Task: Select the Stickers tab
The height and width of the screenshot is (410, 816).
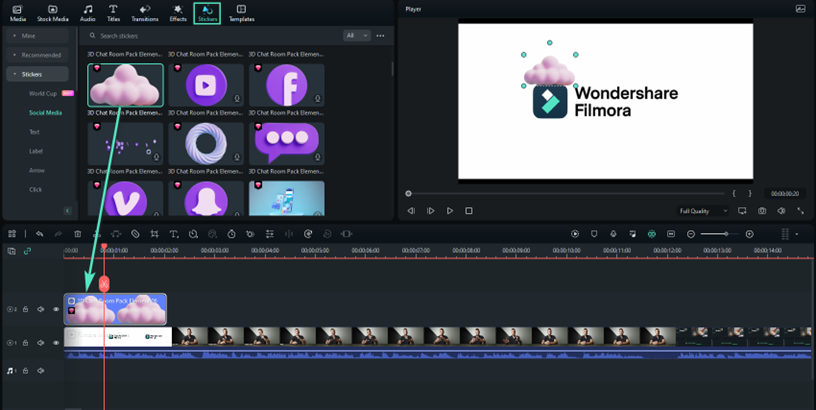Action: [207, 13]
